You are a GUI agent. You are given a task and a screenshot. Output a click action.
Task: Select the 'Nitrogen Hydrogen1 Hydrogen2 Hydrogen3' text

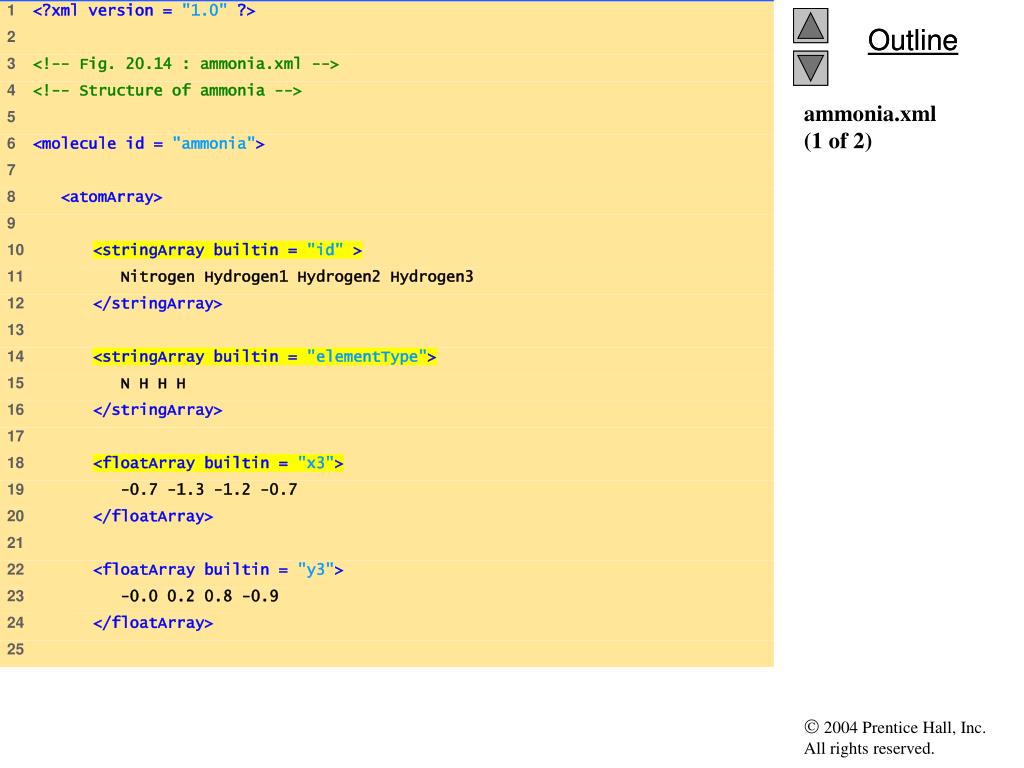click(x=296, y=277)
